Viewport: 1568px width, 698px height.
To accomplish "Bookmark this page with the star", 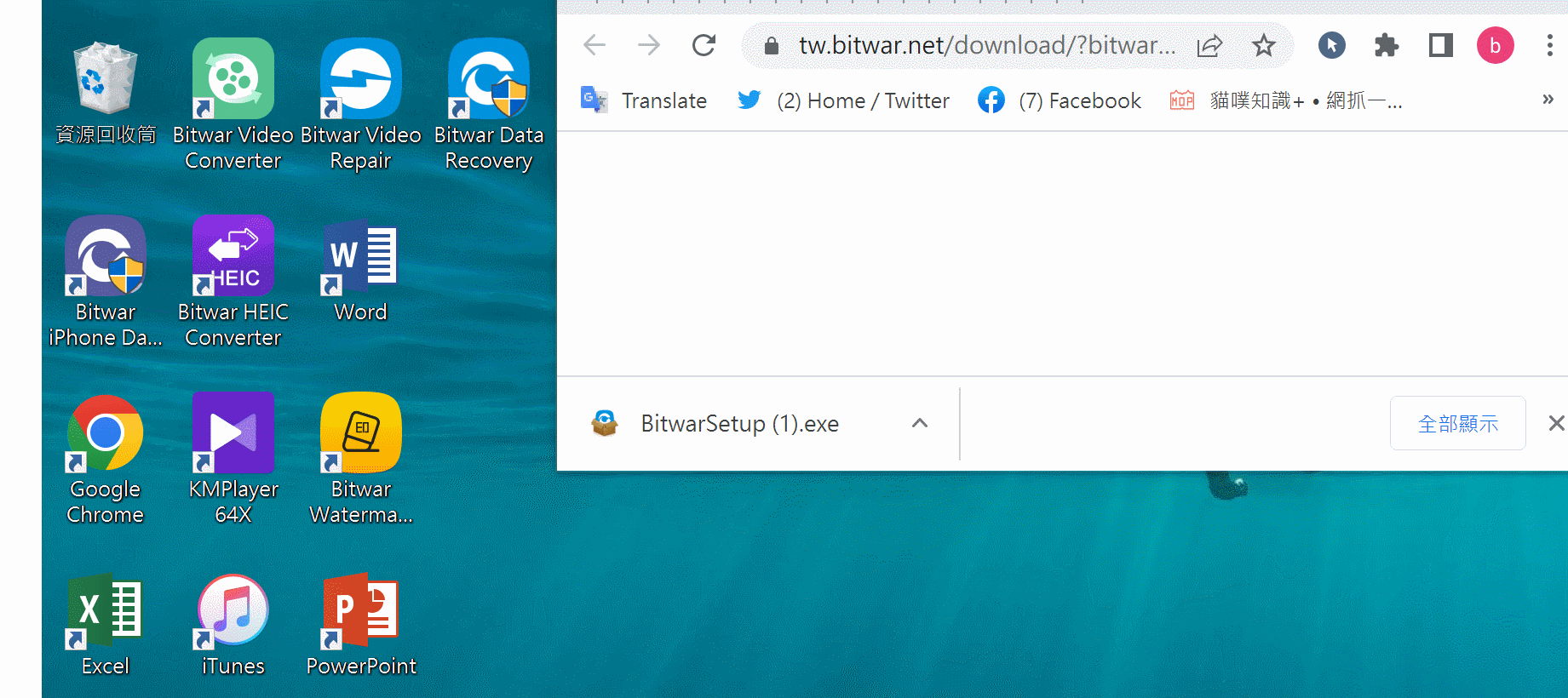I will point(1264,46).
